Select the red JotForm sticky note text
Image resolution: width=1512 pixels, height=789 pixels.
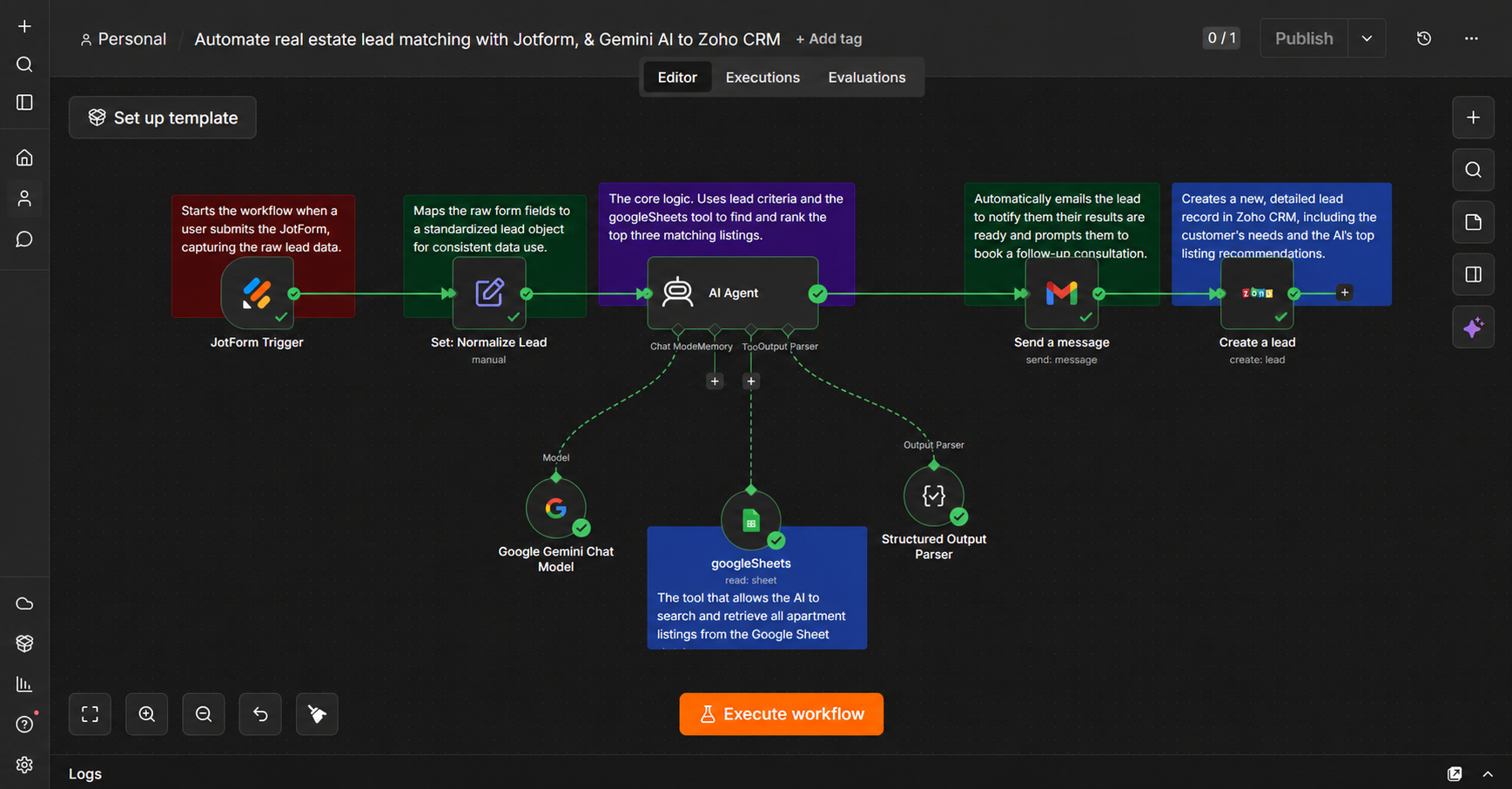point(261,229)
